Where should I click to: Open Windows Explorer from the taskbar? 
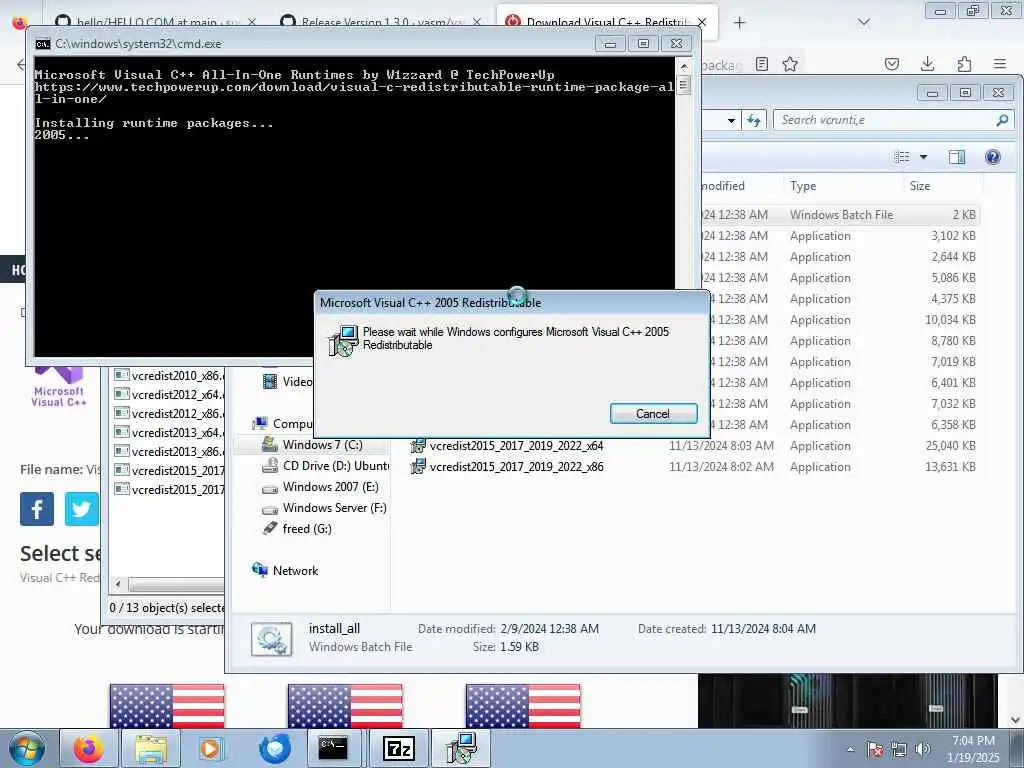pyautogui.click(x=151, y=748)
